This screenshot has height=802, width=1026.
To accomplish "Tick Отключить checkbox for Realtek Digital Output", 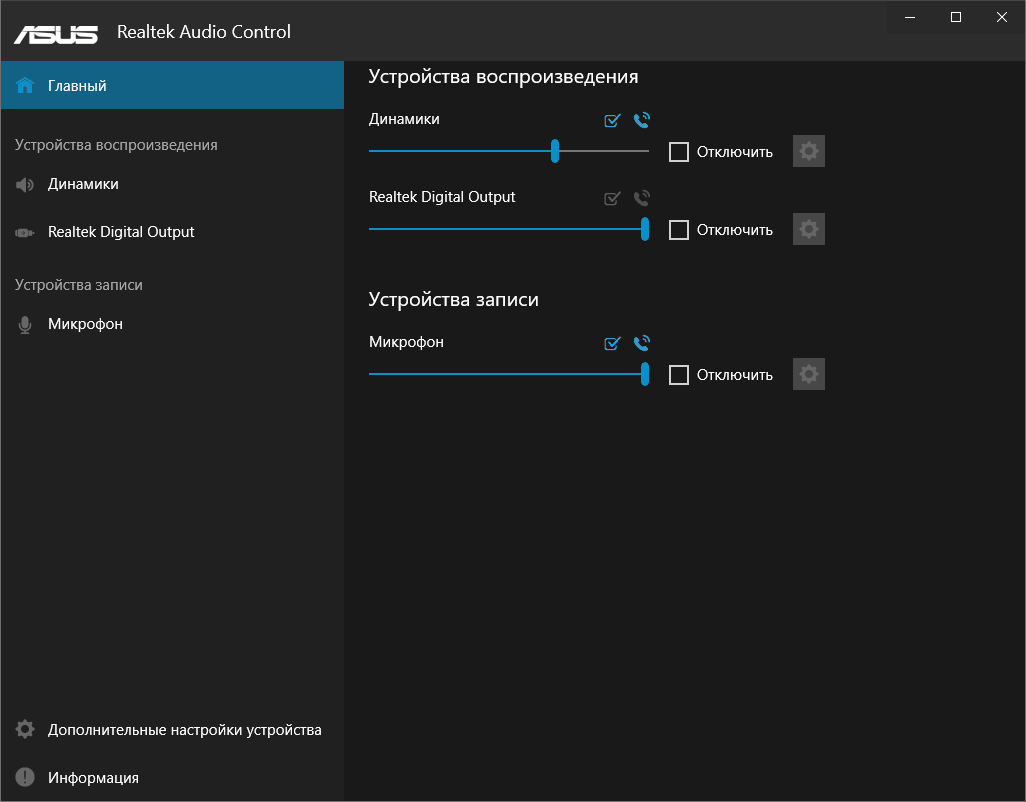I will pos(679,230).
